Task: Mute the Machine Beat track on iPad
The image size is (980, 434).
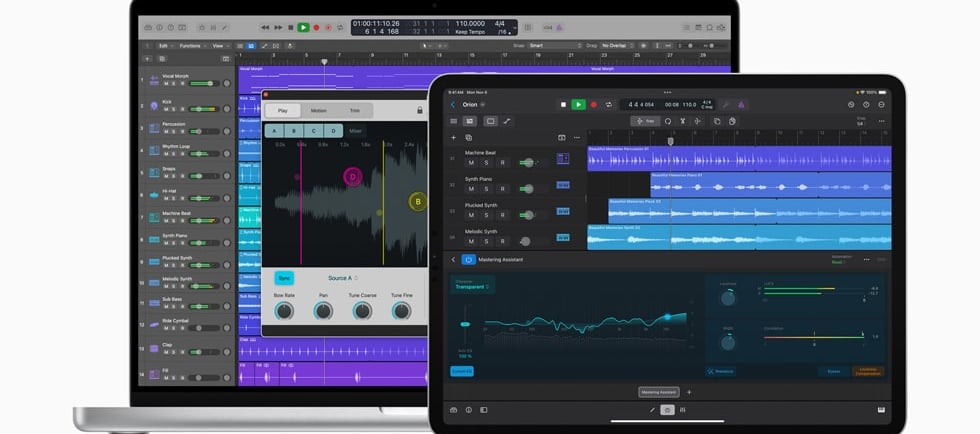Action: pyautogui.click(x=471, y=163)
